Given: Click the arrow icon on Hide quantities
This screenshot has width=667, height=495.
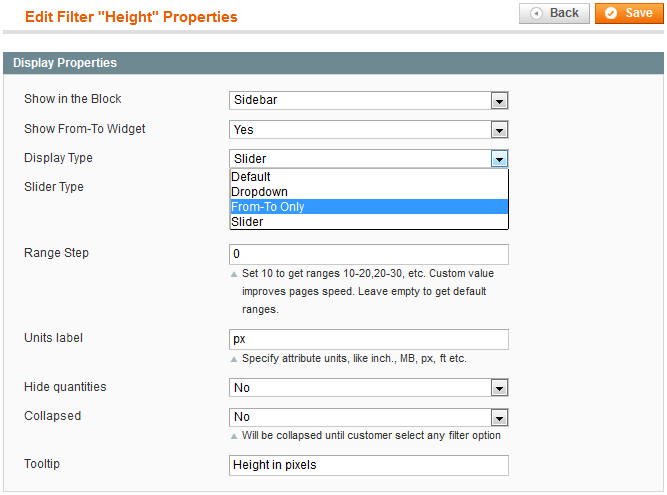Looking at the screenshot, I should pyautogui.click(x=500, y=388).
